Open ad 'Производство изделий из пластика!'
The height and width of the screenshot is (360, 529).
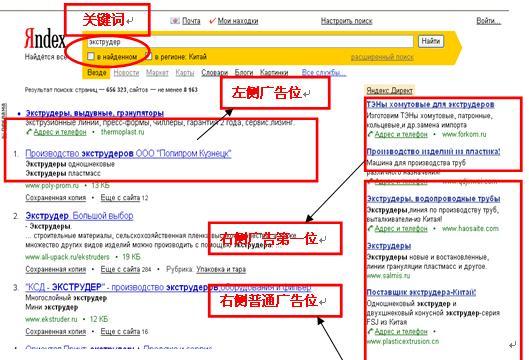[434, 151]
